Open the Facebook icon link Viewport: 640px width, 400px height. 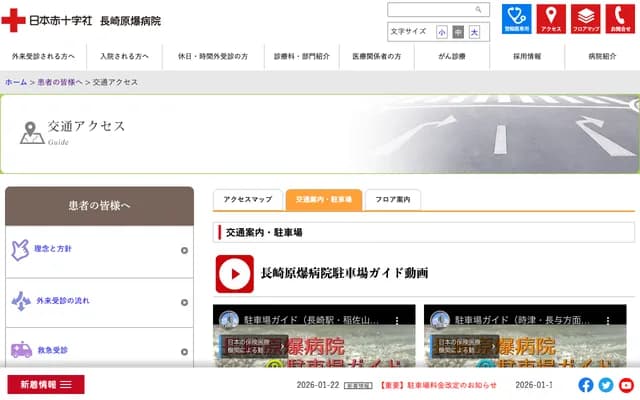[x=587, y=385]
